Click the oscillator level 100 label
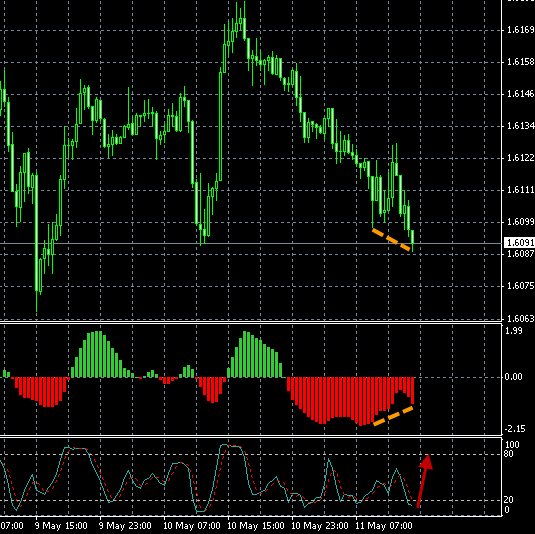535x534 pixels. tap(512, 445)
